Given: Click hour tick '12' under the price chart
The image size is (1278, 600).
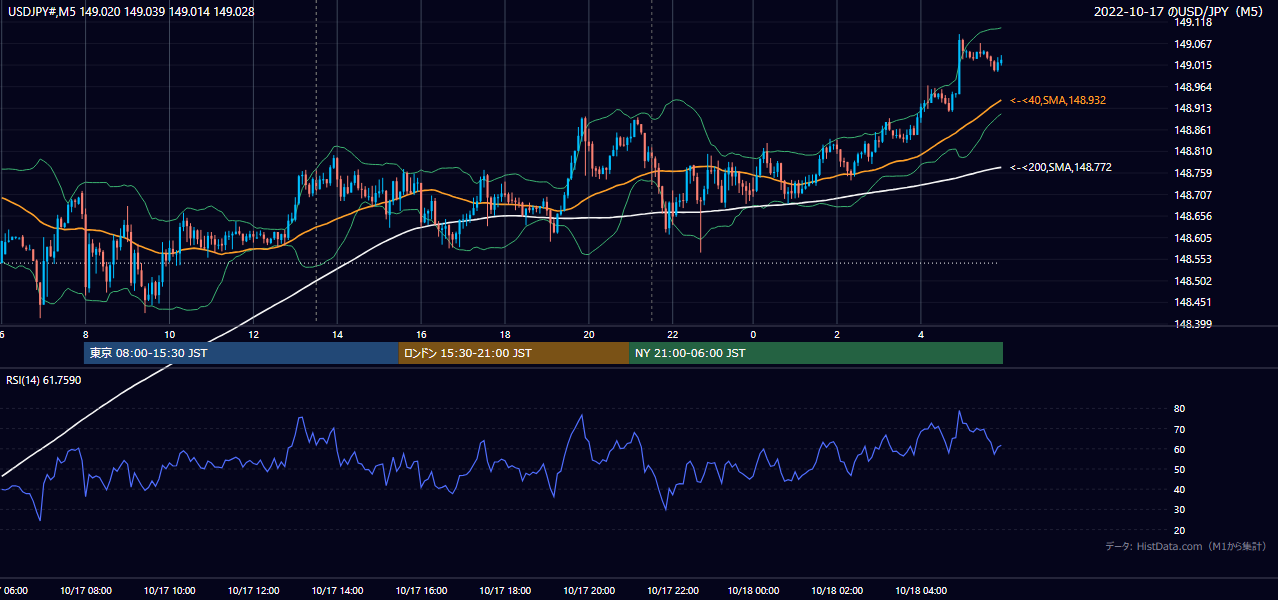Looking at the screenshot, I should [253, 334].
